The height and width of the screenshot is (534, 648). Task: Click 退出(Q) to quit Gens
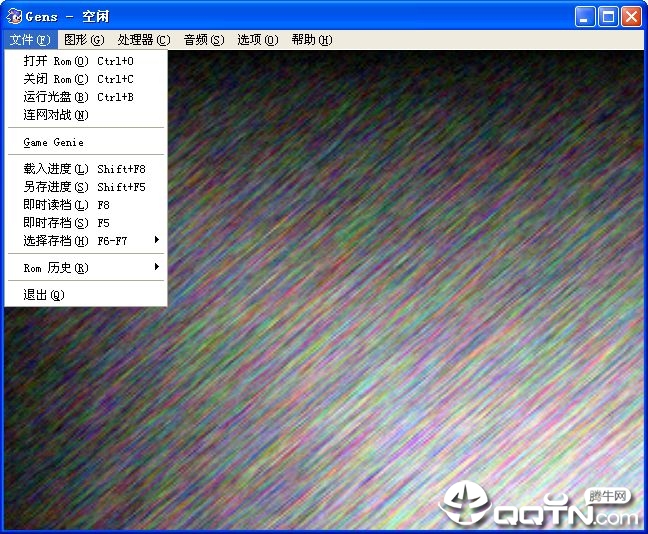pyautogui.click(x=86, y=295)
